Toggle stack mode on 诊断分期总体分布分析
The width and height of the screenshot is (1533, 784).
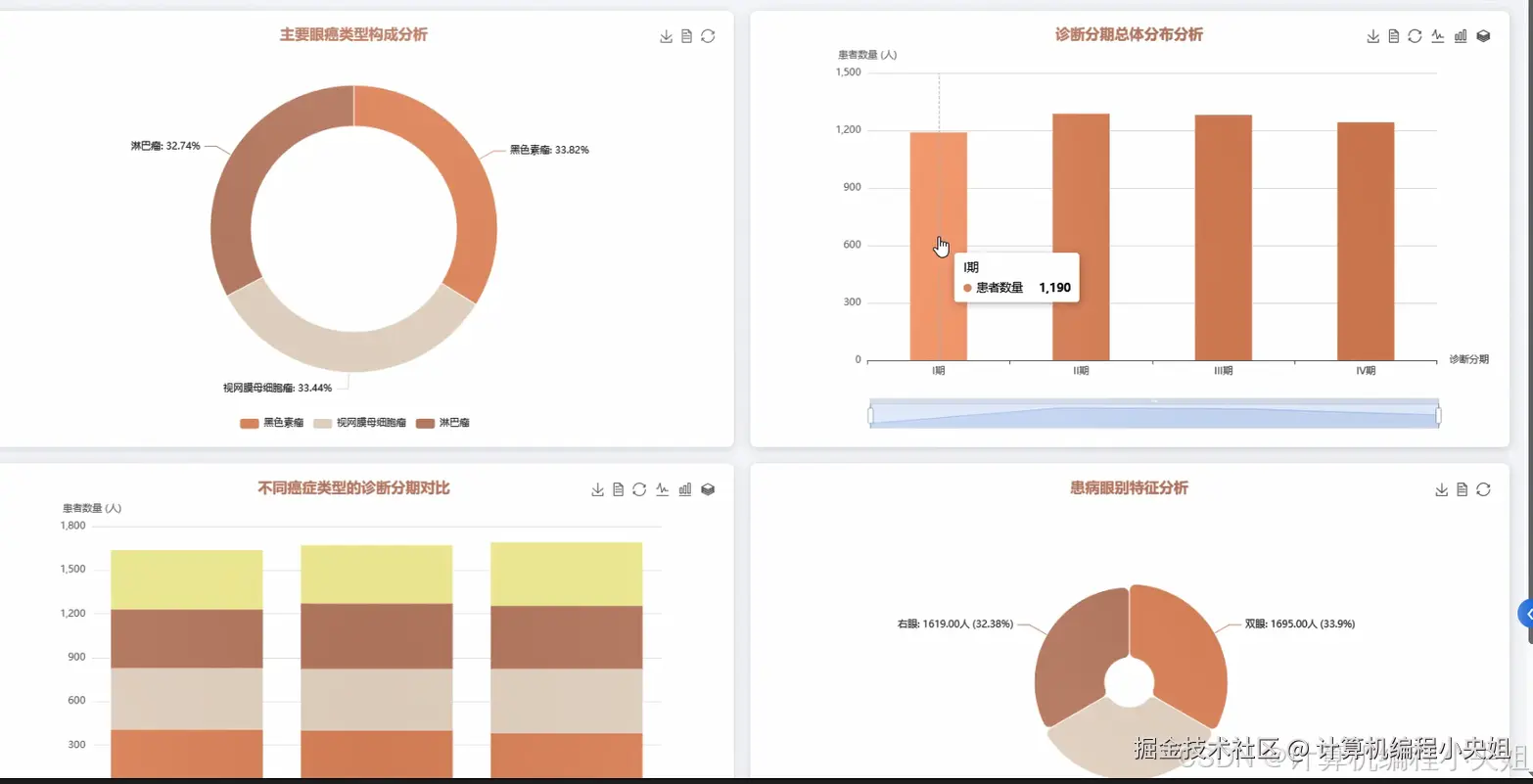1483,36
